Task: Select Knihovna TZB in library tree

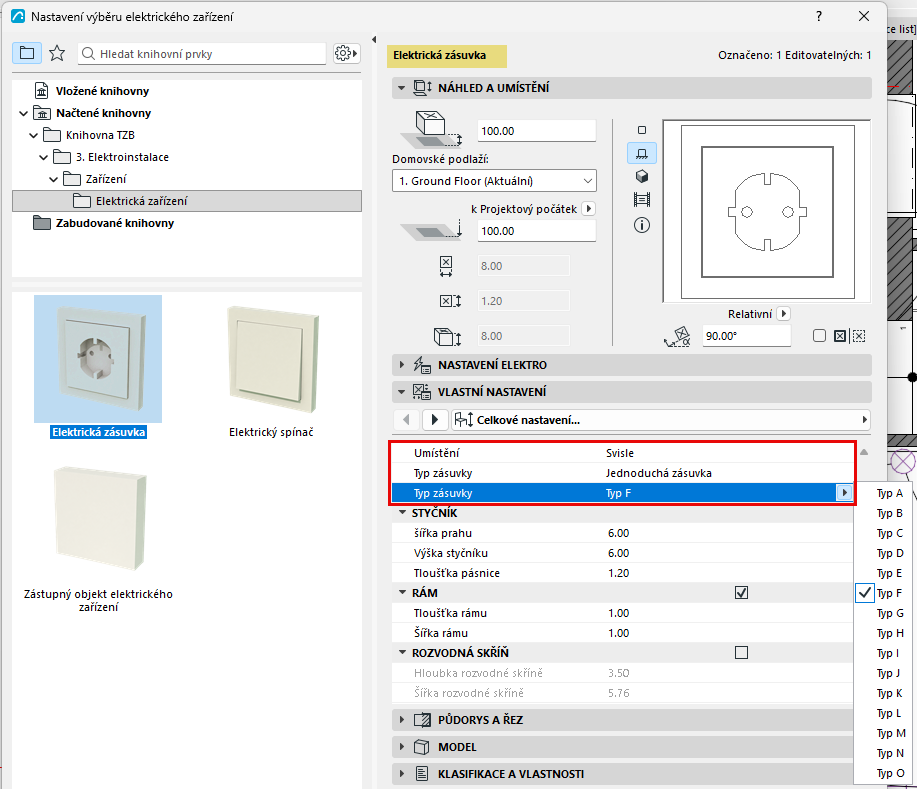Action: pyautogui.click(x=100, y=135)
